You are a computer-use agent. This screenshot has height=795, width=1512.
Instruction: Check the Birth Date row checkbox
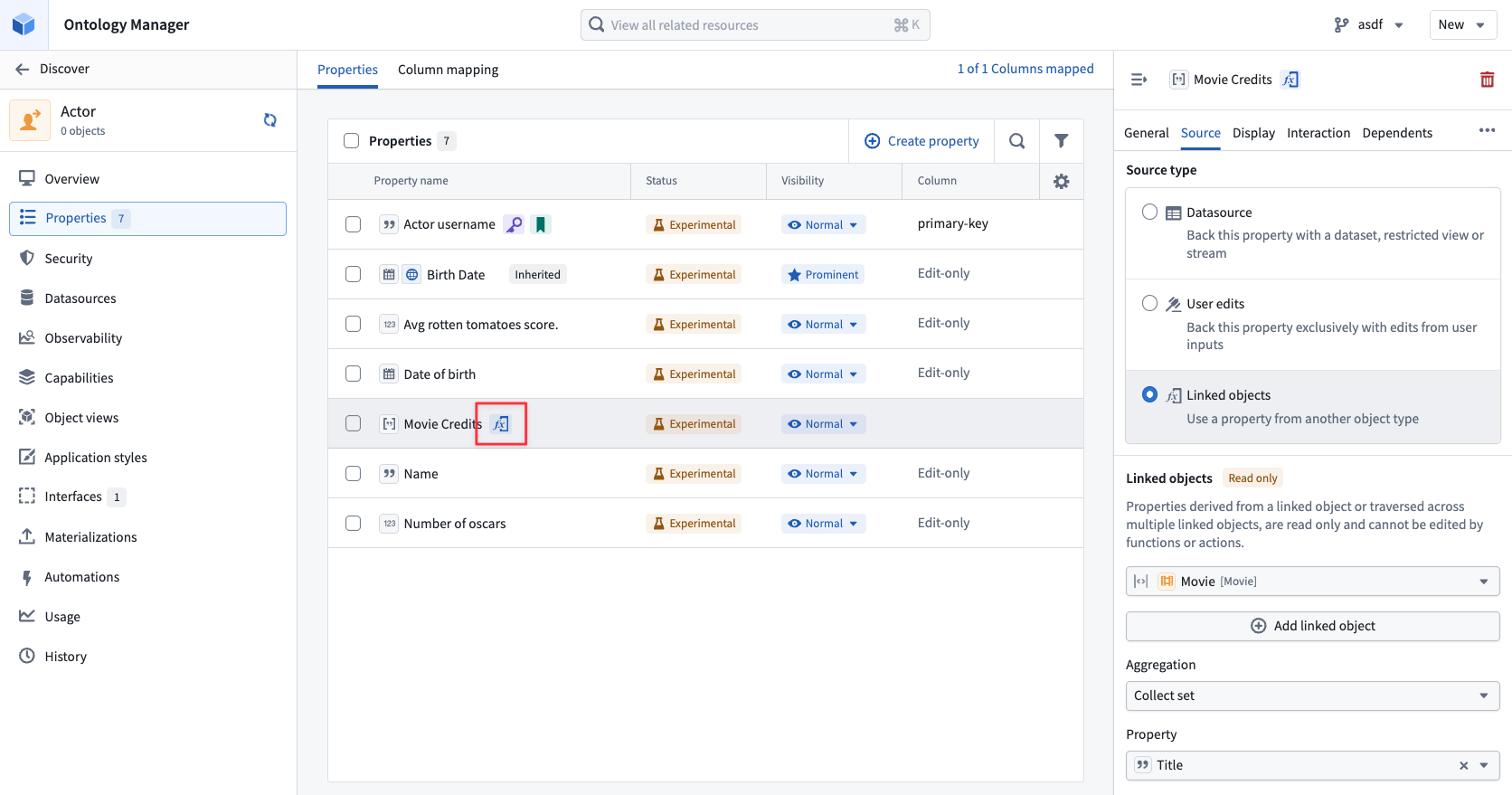354,274
